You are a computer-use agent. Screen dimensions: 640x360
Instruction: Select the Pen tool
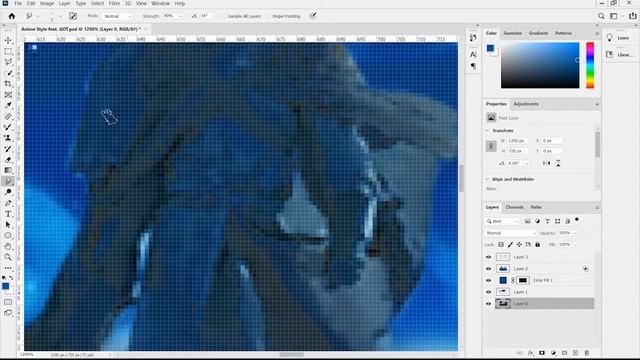pyautogui.click(x=8, y=203)
